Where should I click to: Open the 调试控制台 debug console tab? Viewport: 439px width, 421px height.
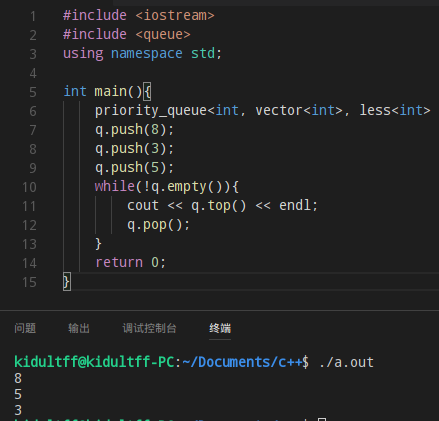[x=149, y=328]
